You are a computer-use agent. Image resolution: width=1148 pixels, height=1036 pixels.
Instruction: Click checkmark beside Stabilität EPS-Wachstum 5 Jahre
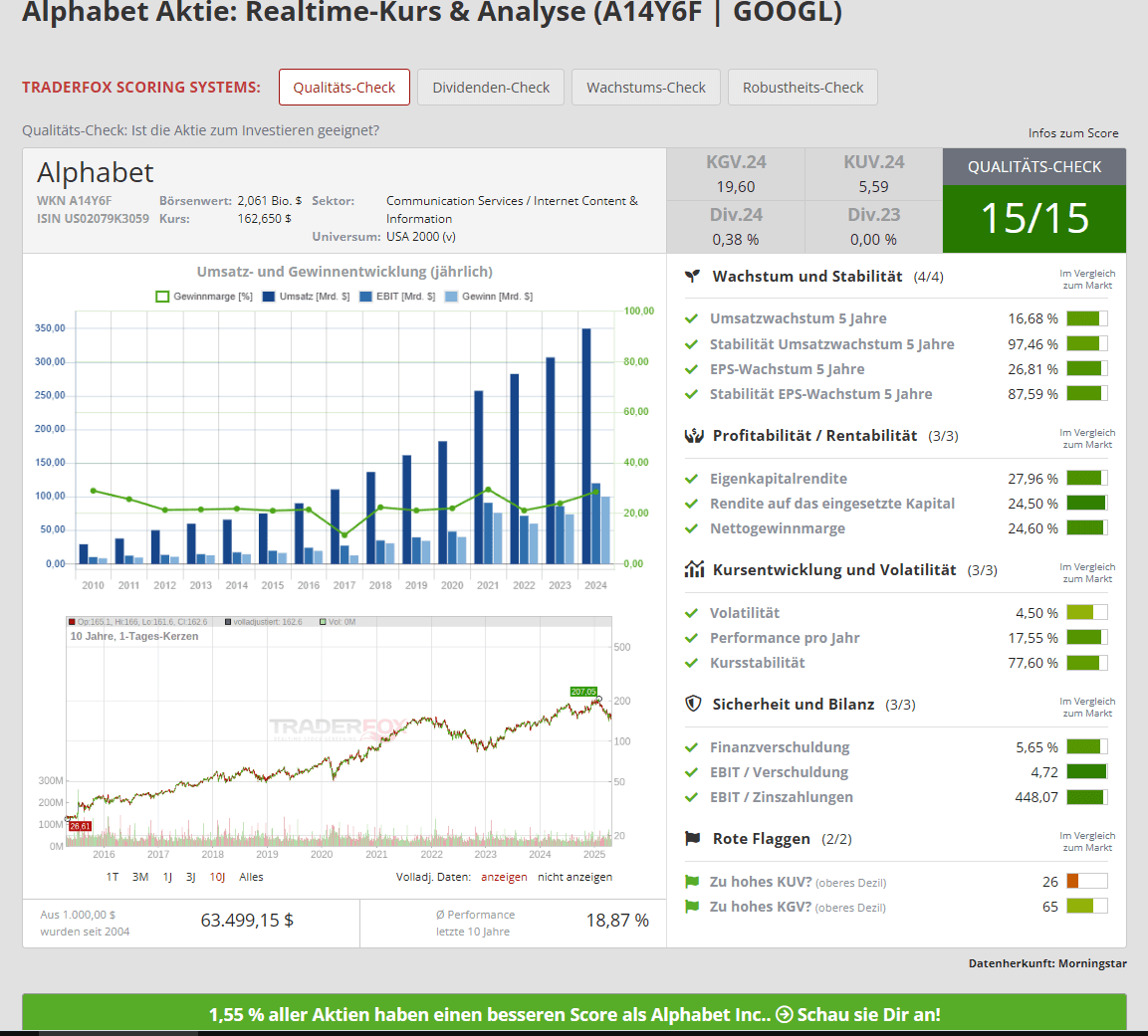(691, 394)
